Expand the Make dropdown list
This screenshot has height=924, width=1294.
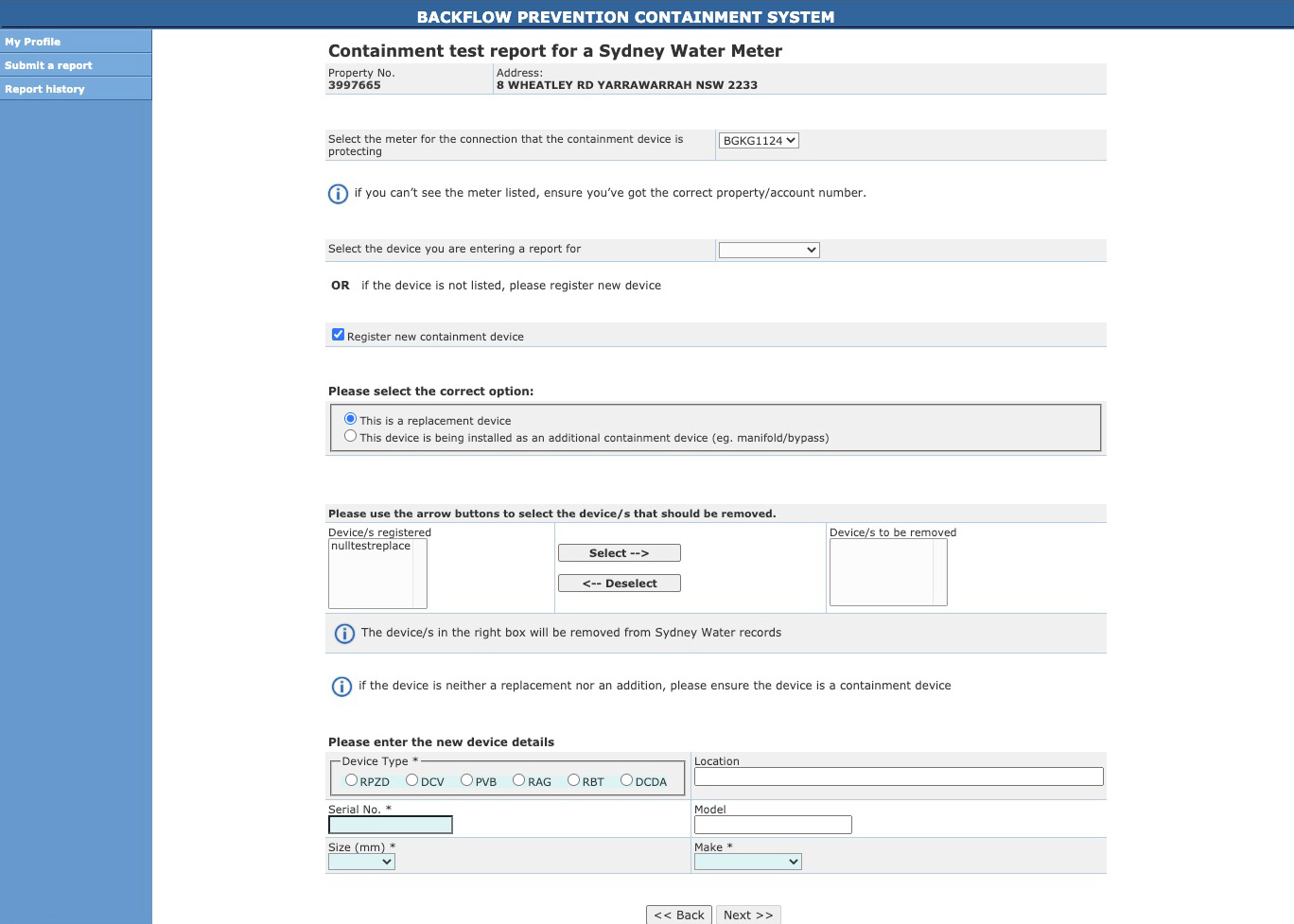pyautogui.click(x=747, y=862)
